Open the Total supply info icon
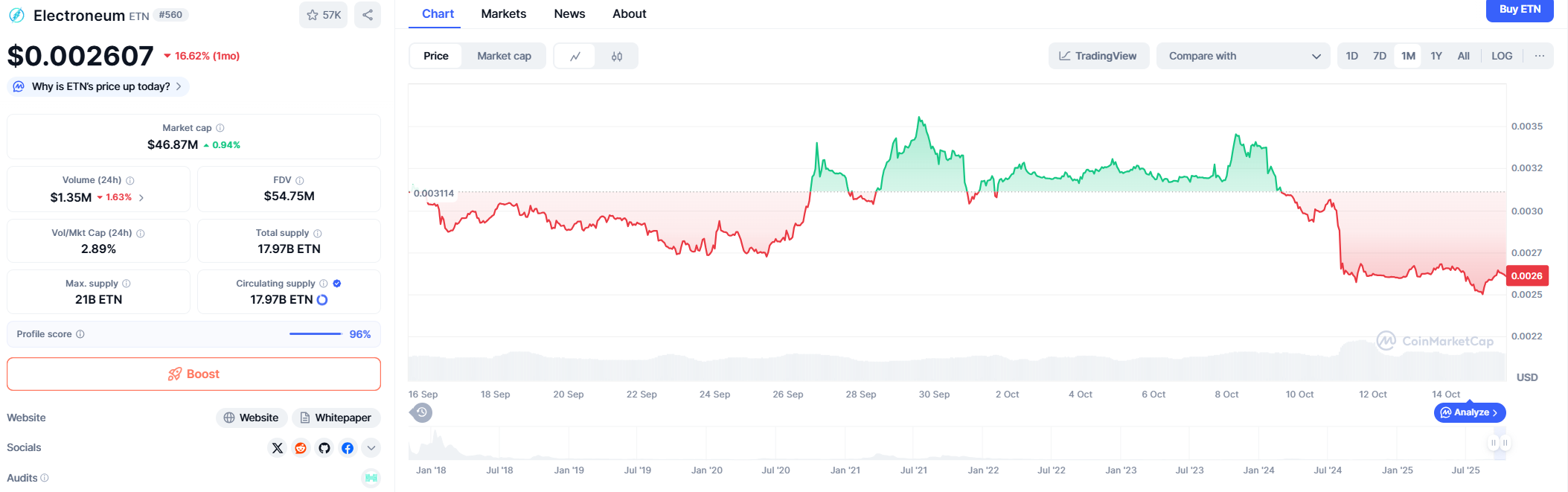 pyautogui.click(x=318, y=233)
